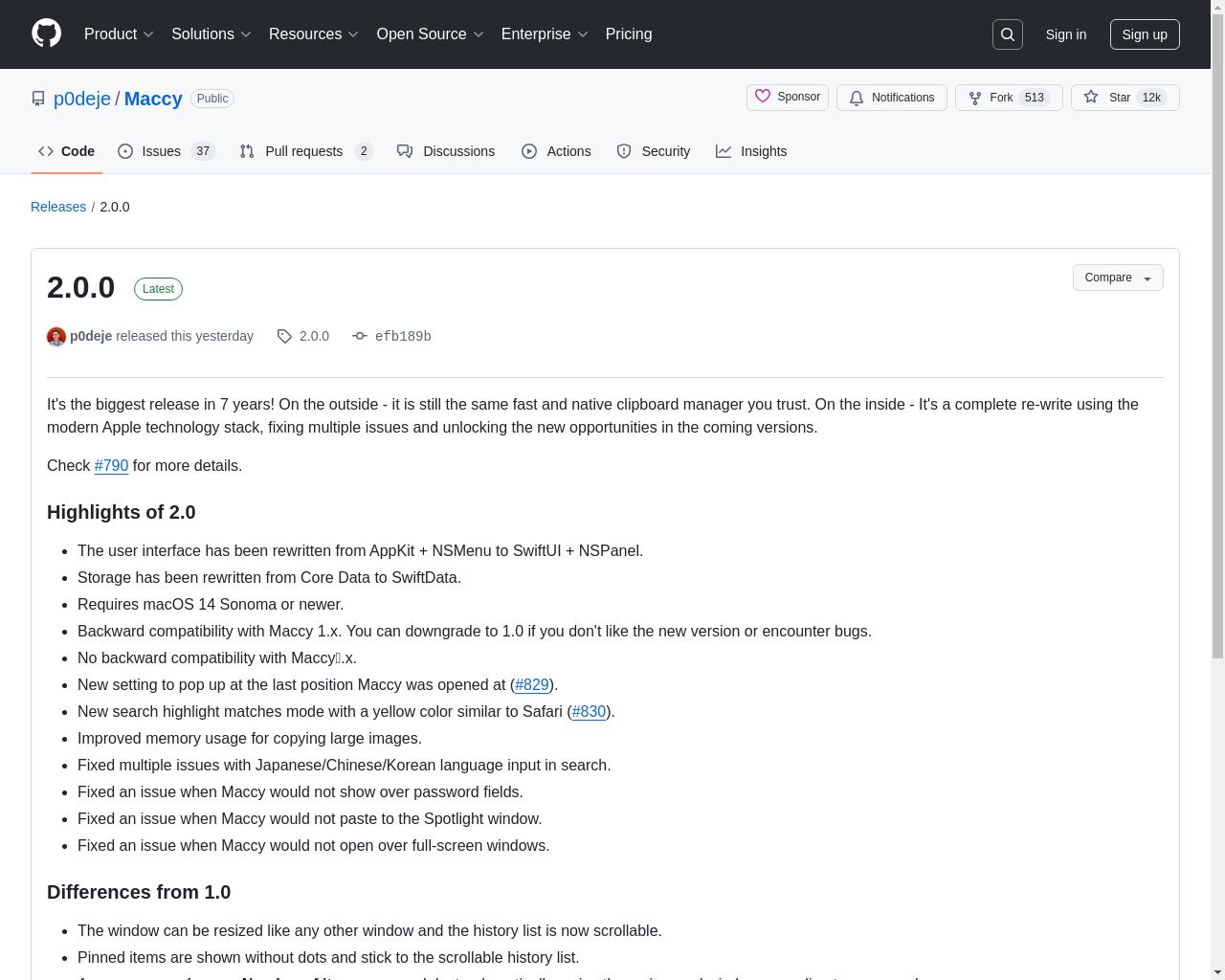Image resolution: width=1225 pixels, height=980 pixels.
Task: Click the Sign in link
Action: coord(1065,34)
